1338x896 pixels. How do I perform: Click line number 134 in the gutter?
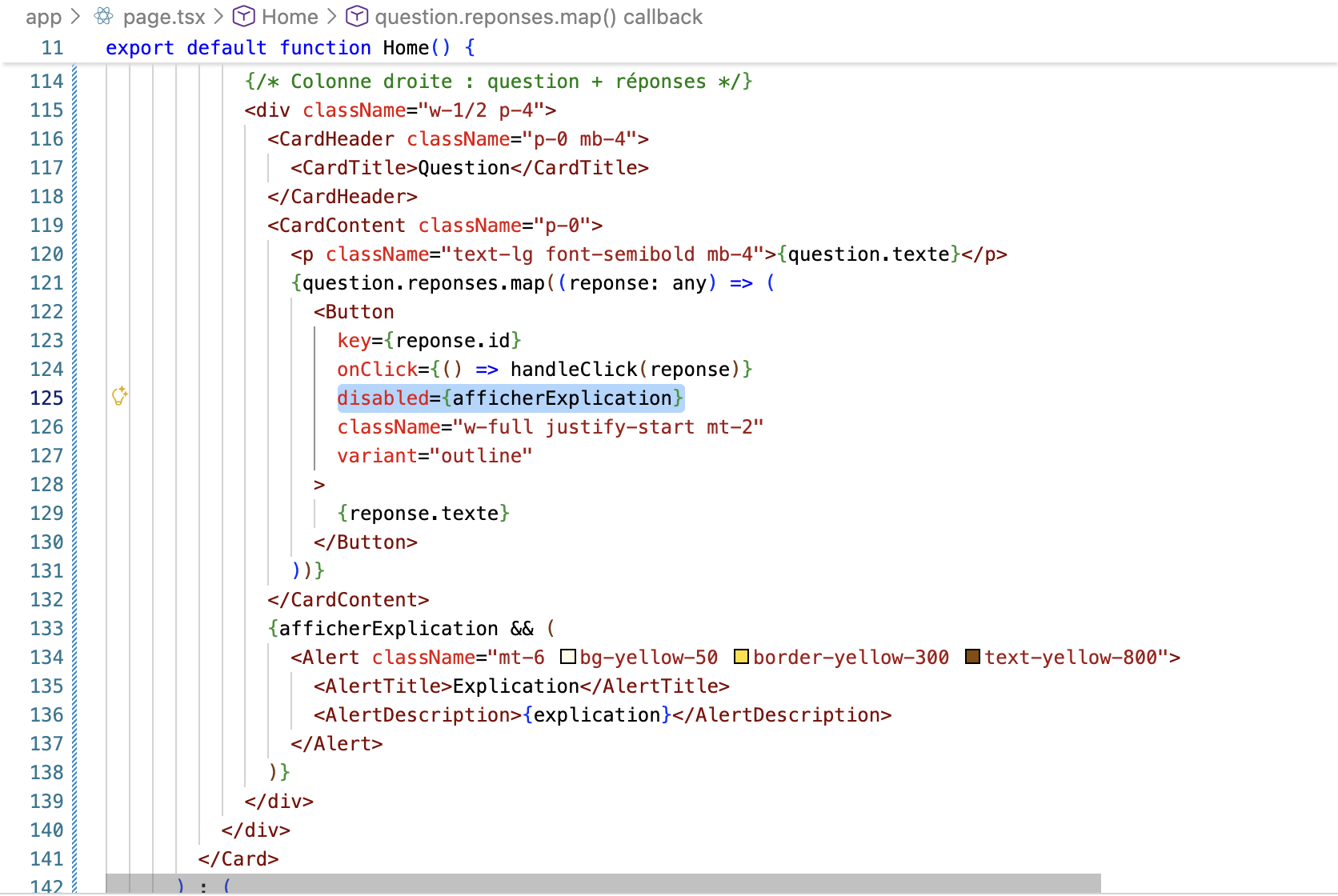tap(46, 658)
